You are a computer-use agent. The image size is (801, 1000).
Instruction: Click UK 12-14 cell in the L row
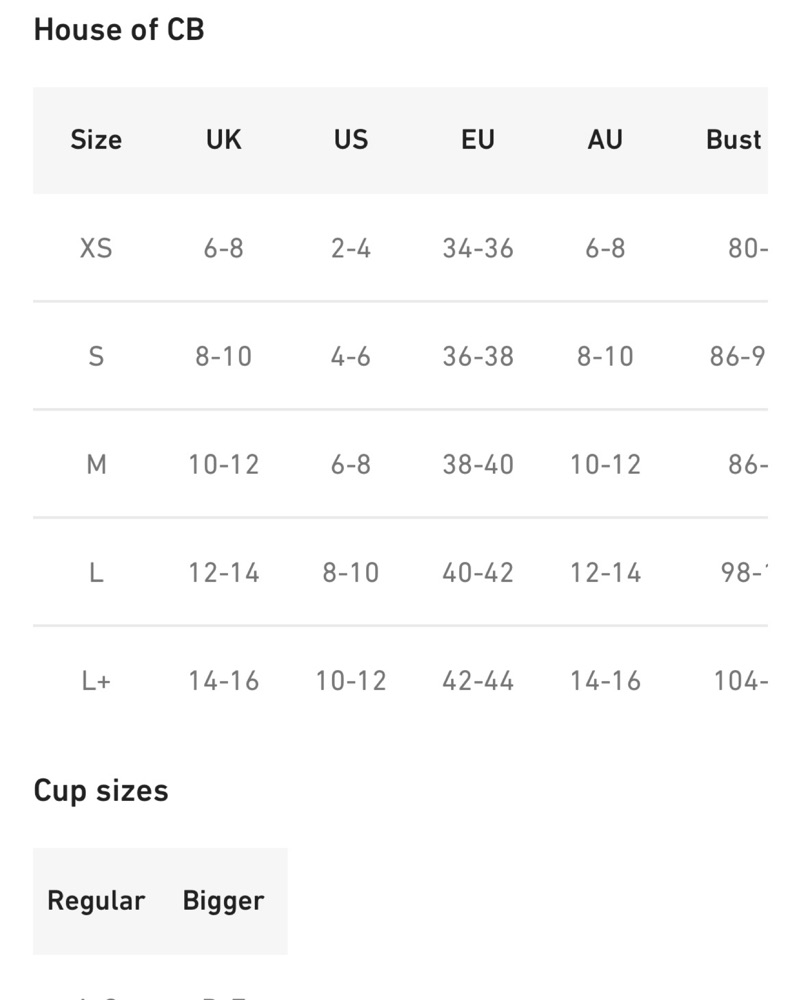pyautogui.click(x=223, y=573)
